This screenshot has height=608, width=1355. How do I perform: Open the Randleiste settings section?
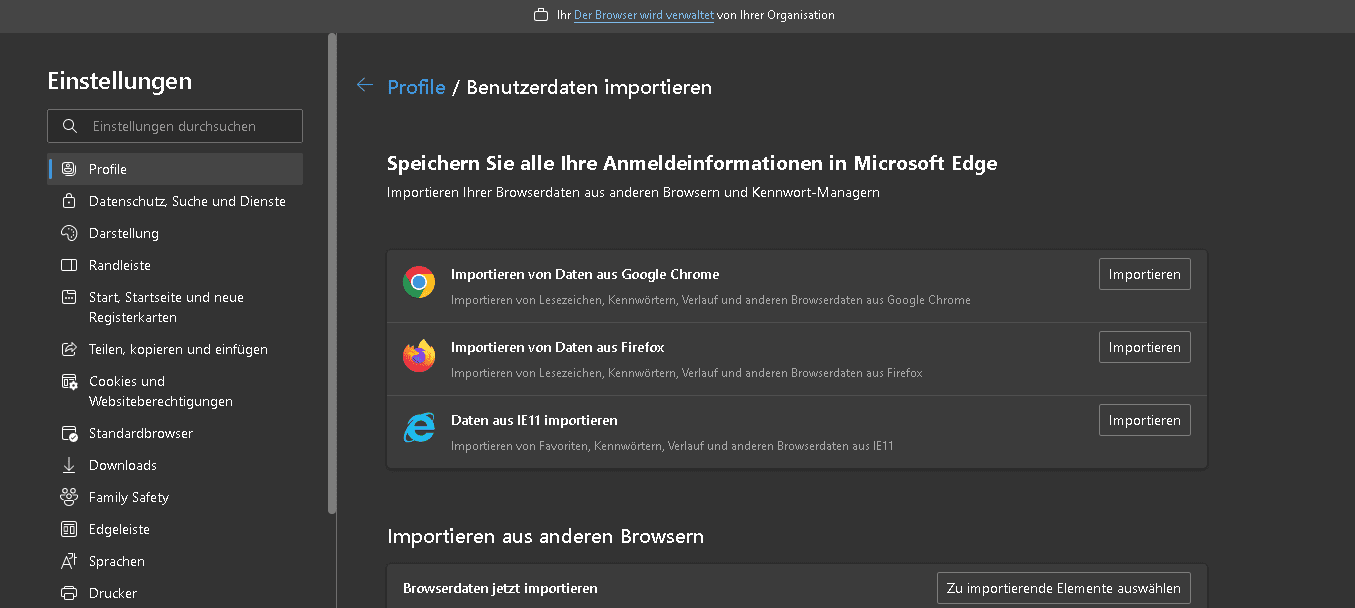coord(120,265)
